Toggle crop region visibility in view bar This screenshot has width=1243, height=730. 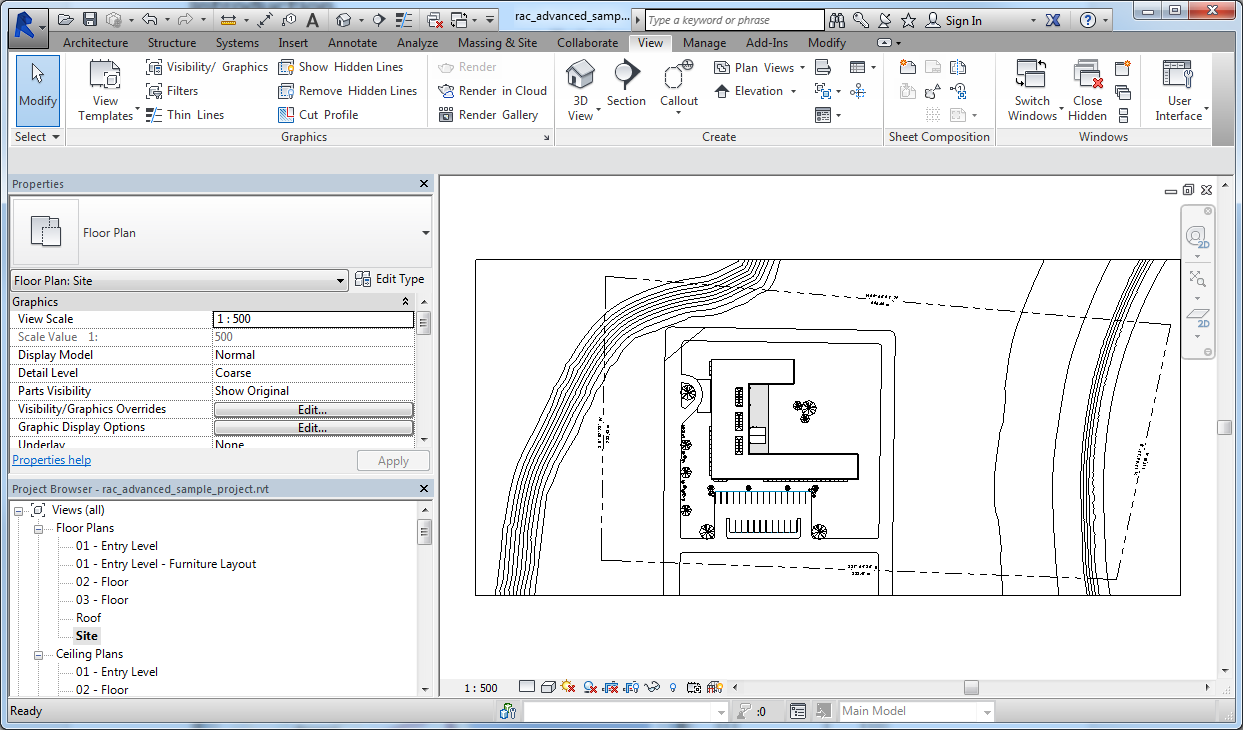[x=632, y=687]
